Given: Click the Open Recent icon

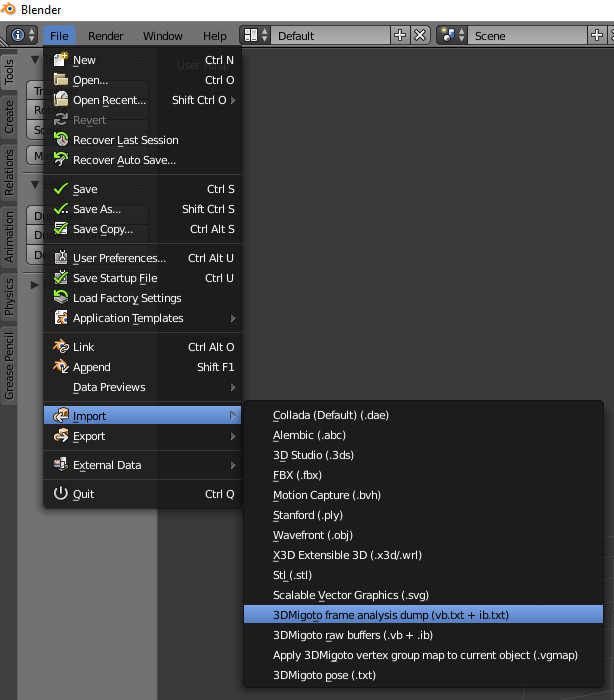Looking at the screenshot, I should [x=61, y=100].
